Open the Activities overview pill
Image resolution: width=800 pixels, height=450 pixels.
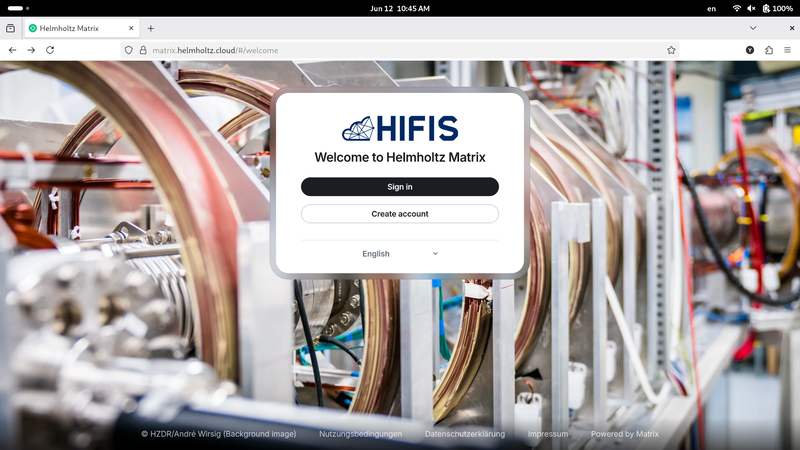[x=18, y=8]
